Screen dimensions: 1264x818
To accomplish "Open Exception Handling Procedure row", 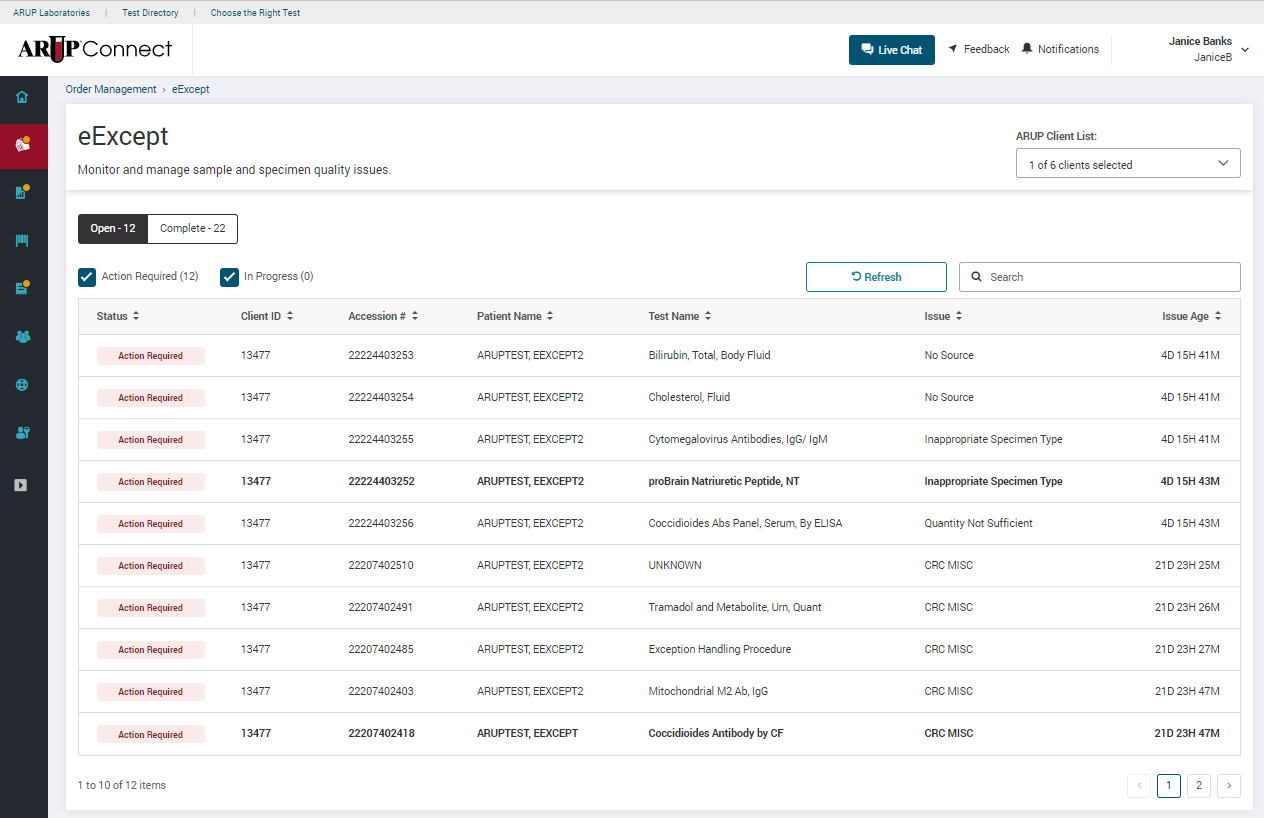I will pyautogui.click(x=720, y=649).
